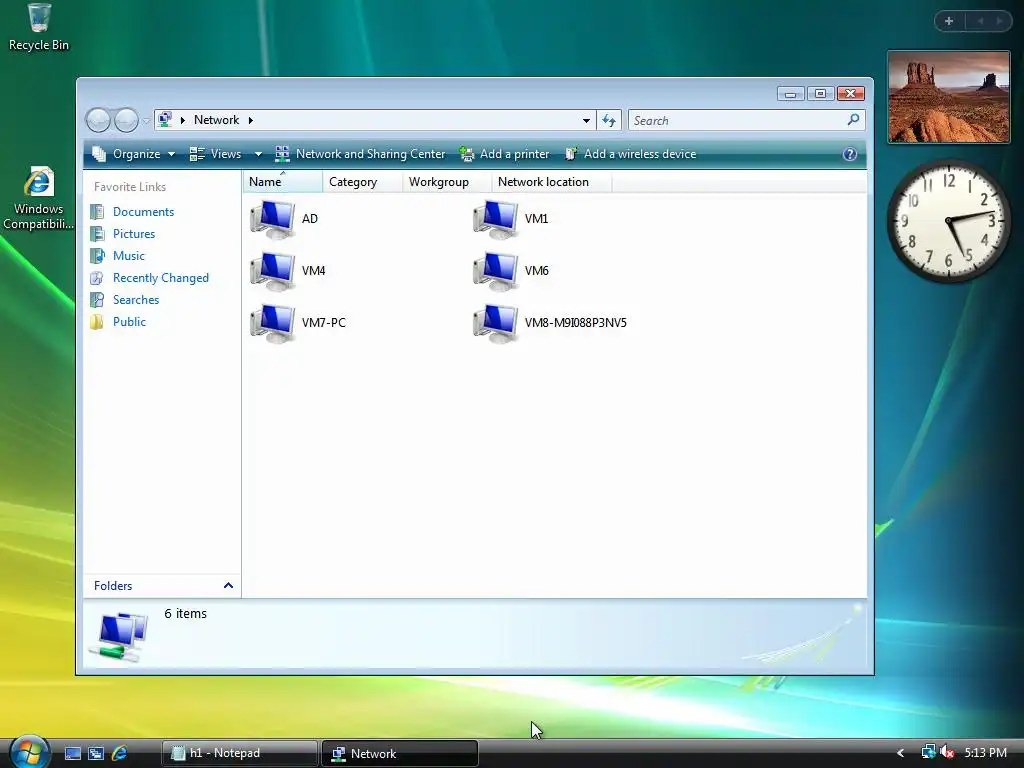Click the Back navigation button
Viewport: 1024px width, 768px height.
98,120
